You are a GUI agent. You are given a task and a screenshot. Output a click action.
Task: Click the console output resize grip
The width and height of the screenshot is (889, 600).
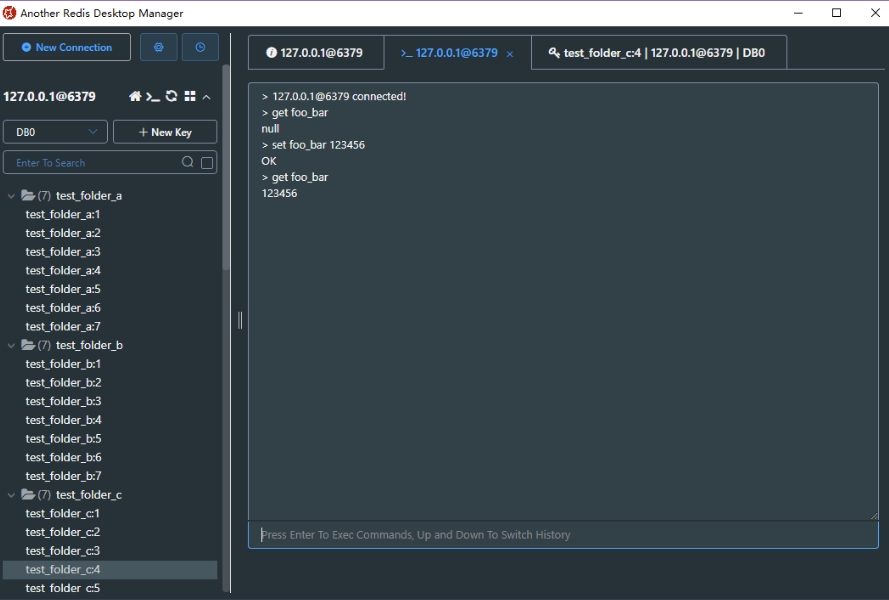pyautogui.click(x=874, y=516)
